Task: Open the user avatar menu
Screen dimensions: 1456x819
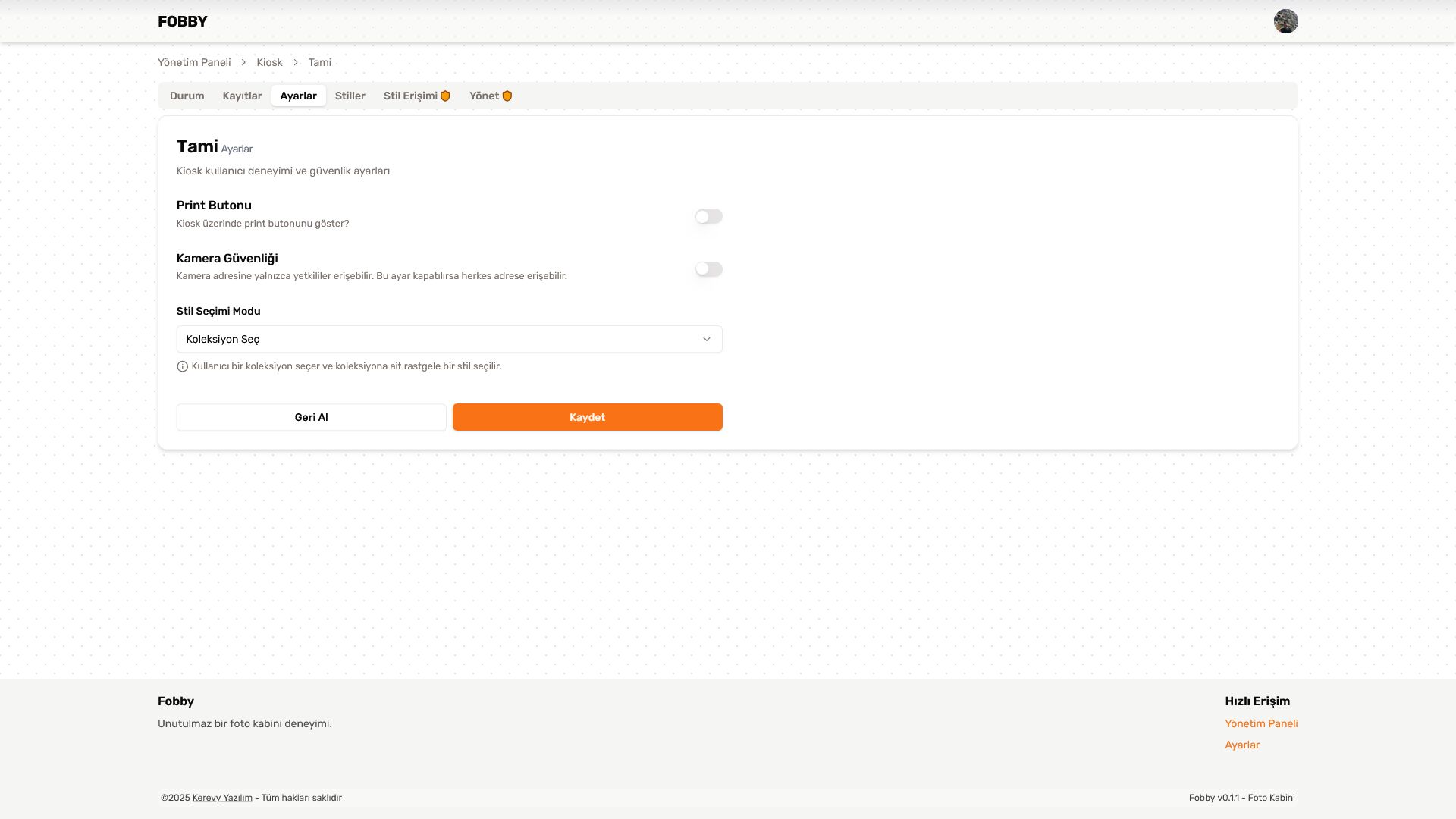Action: [x=1285, y=21]
